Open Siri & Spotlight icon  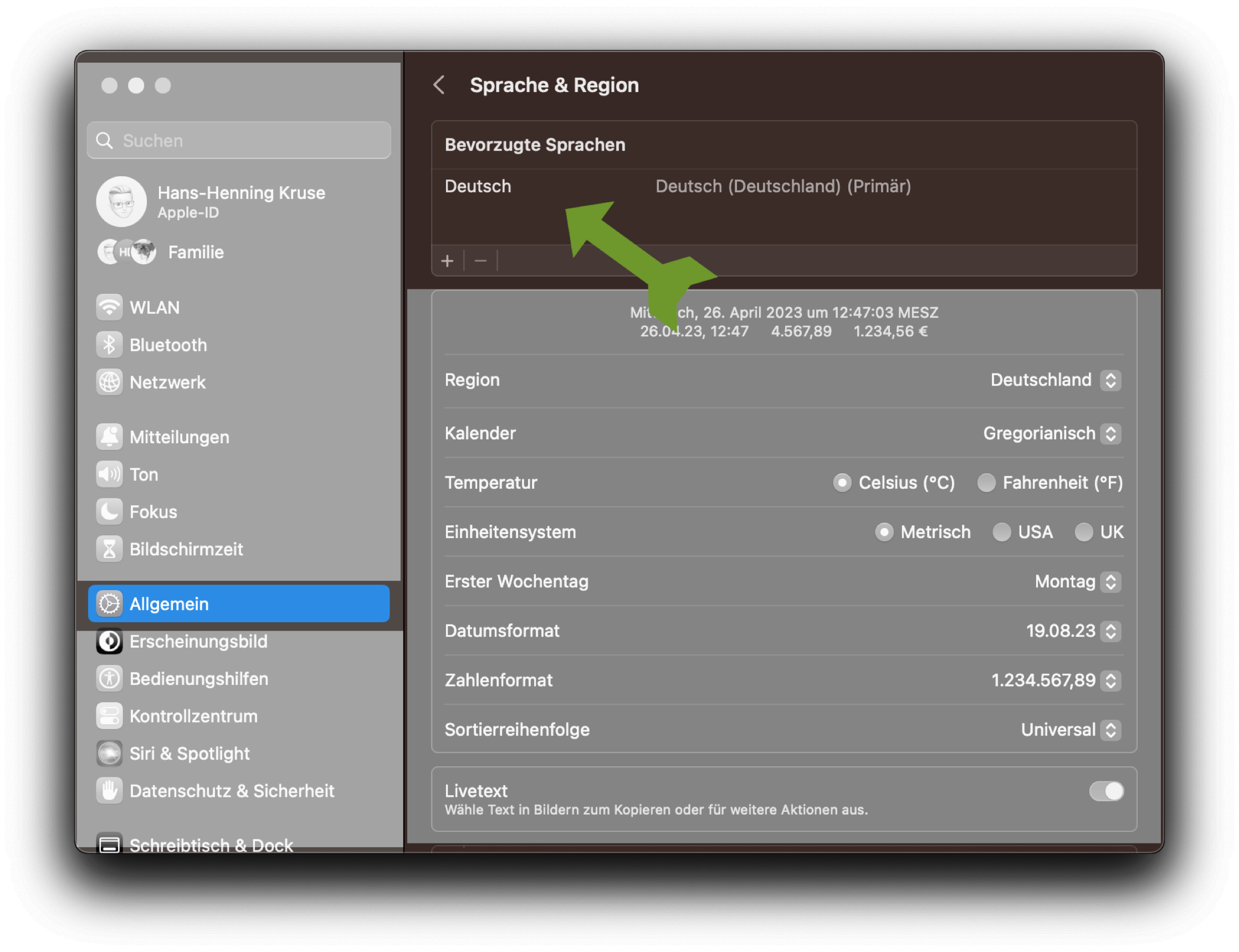point(109,753)
